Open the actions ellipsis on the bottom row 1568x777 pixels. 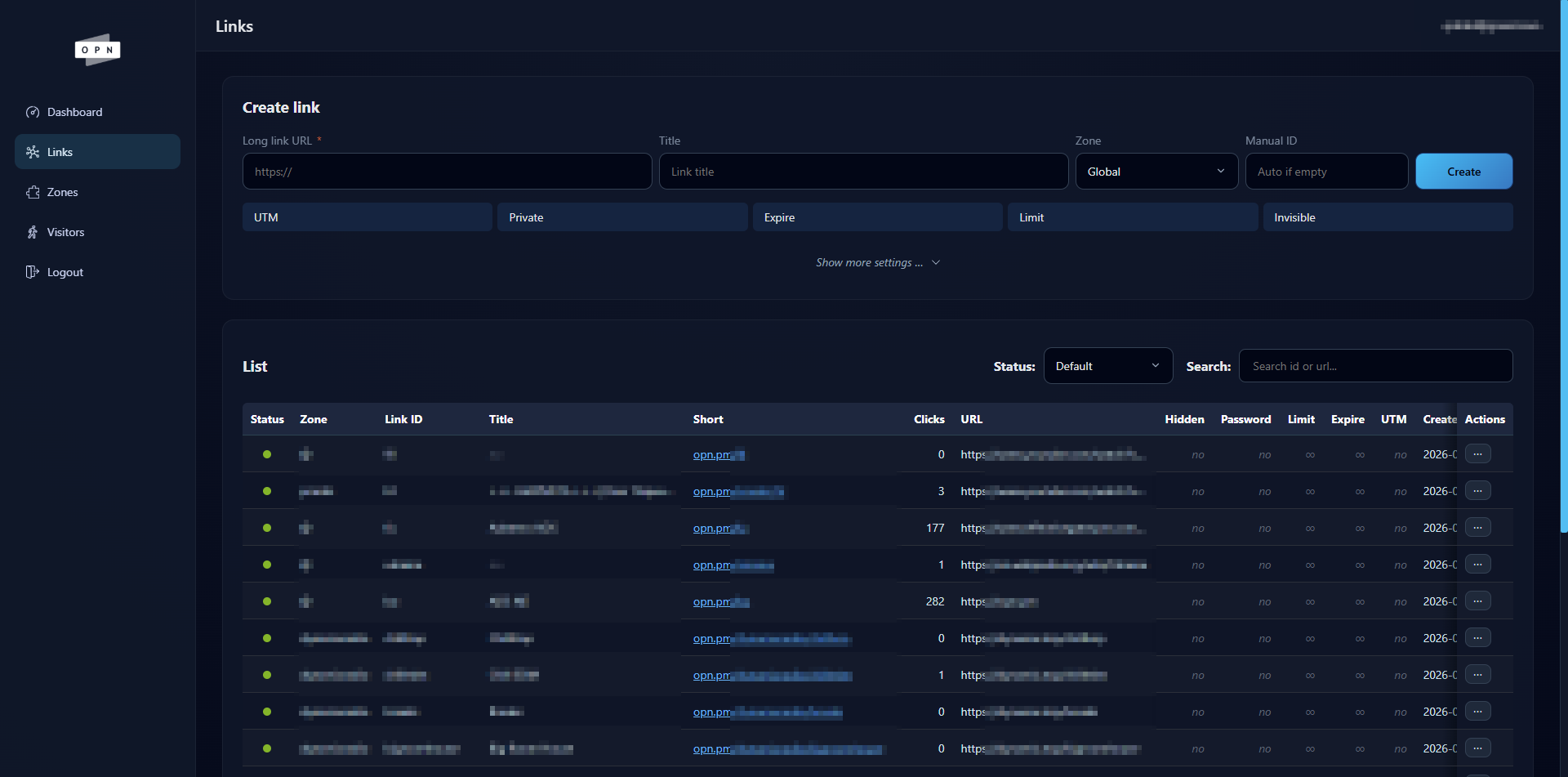coord(1479,748)
